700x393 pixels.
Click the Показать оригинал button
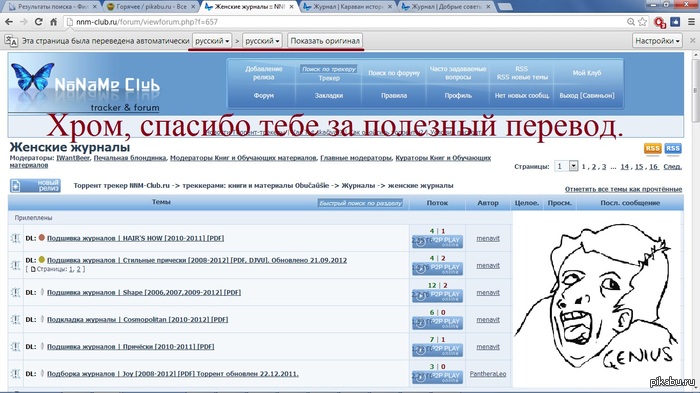[x=325, y=41]
